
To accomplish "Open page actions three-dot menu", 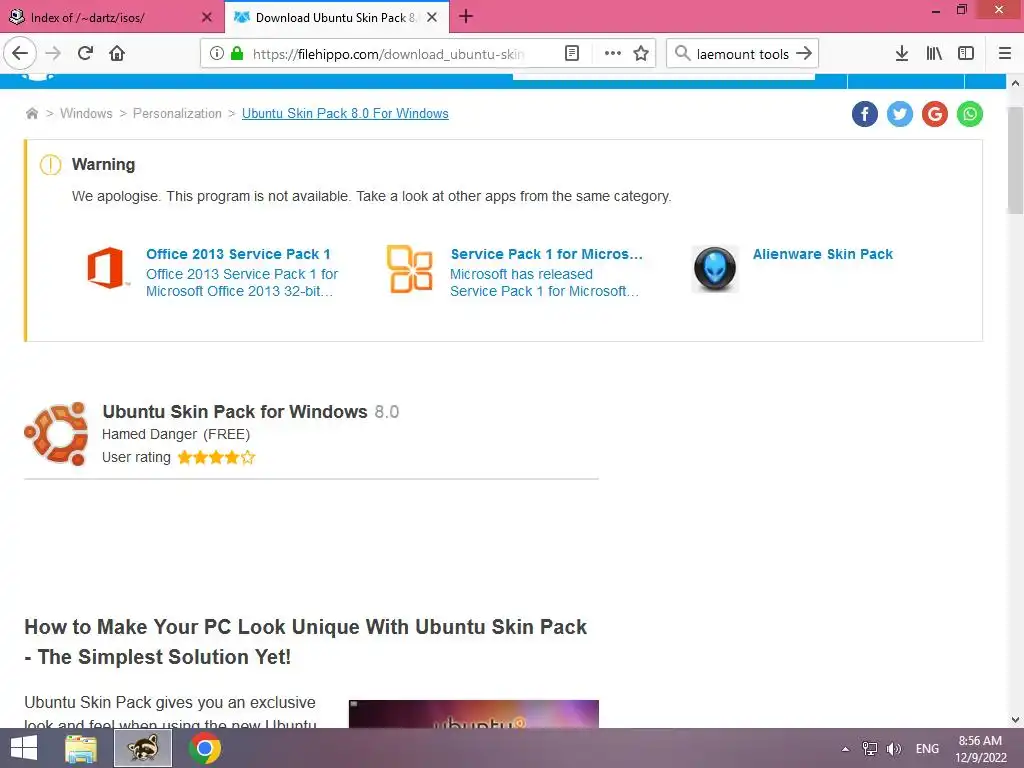I will (x=613, y=54).
